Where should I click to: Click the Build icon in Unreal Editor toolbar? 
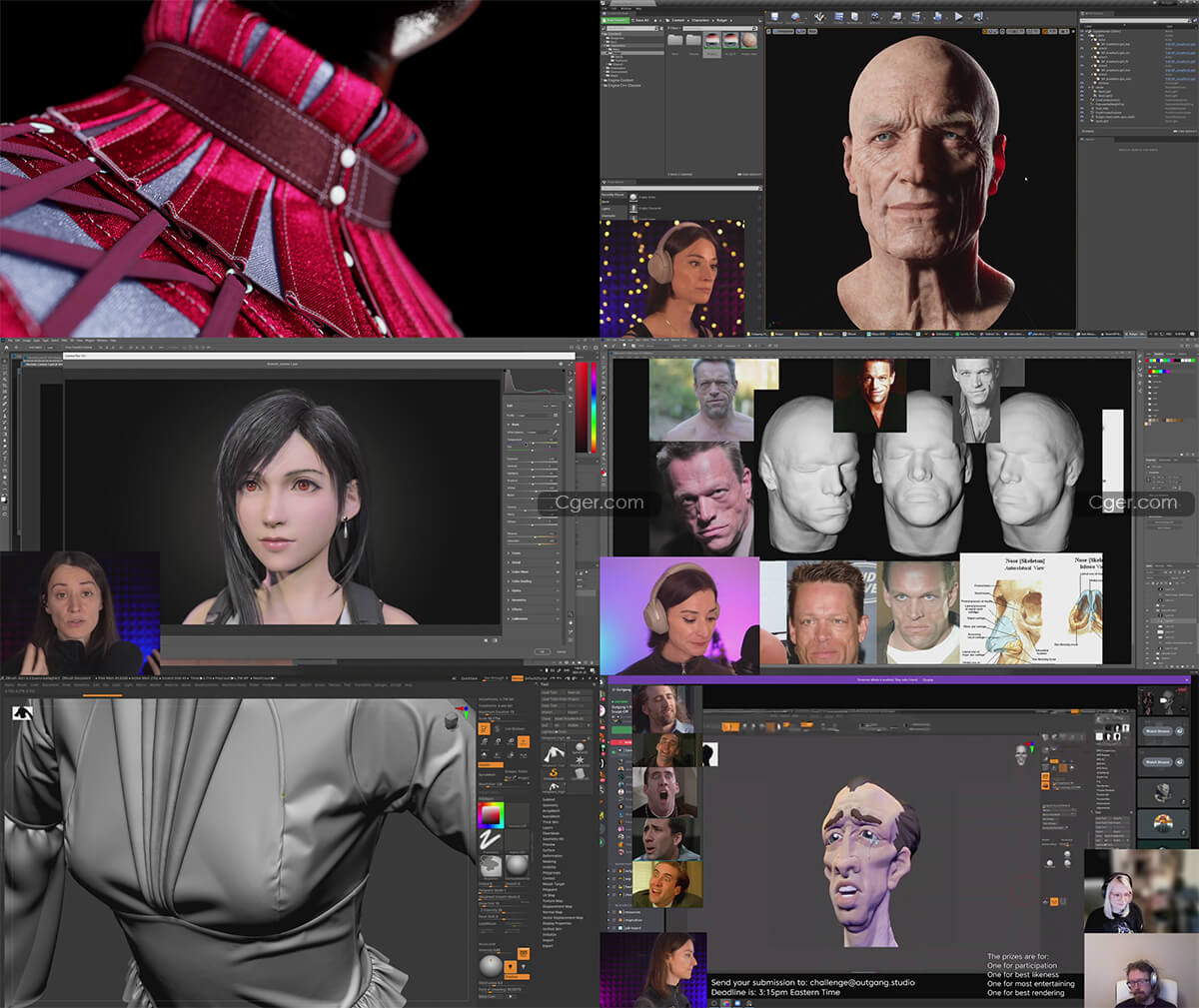point(938,17)
